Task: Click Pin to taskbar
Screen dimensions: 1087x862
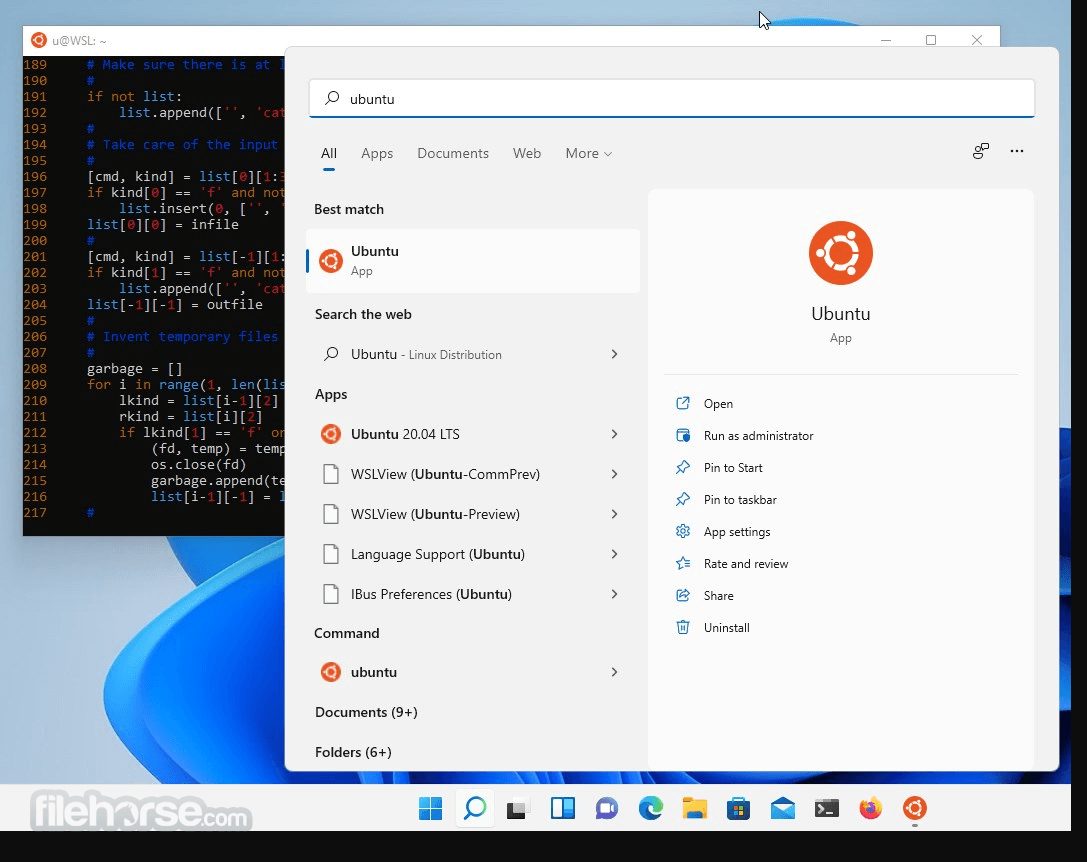Action: tap(740, 499)
